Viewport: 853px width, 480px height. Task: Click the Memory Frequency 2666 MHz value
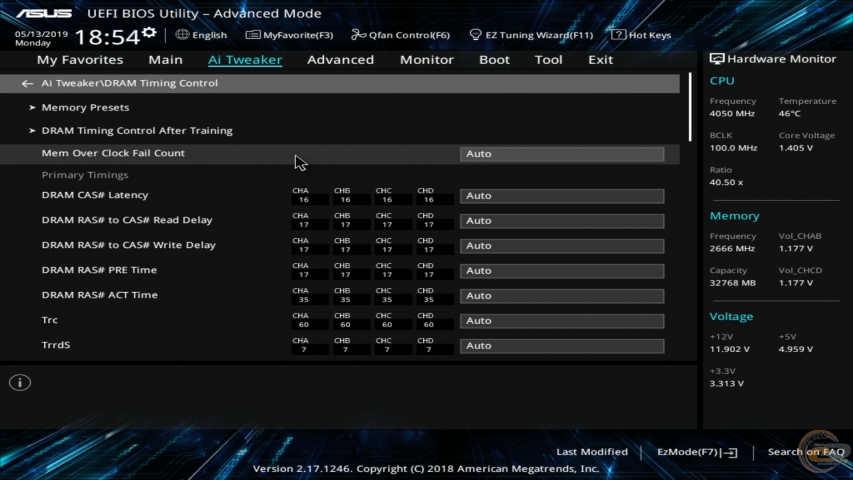click(732, 249)
